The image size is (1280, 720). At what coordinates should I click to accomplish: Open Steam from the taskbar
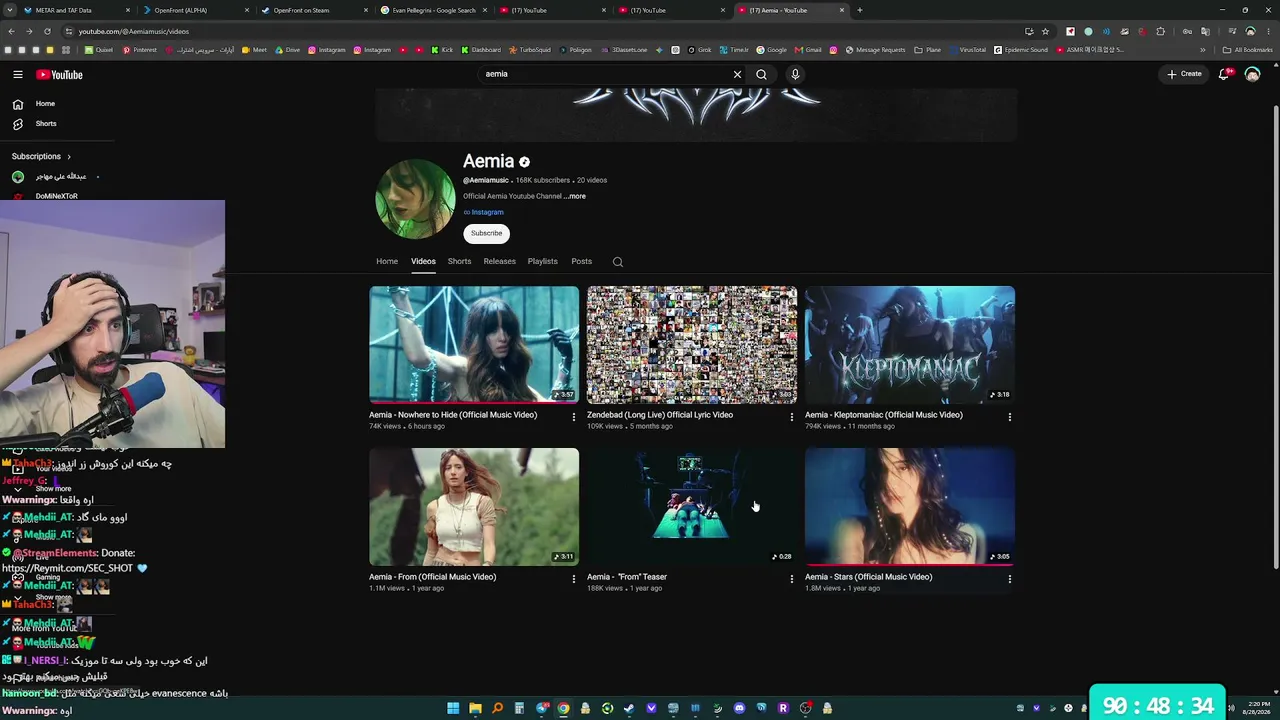coord(629,708)
